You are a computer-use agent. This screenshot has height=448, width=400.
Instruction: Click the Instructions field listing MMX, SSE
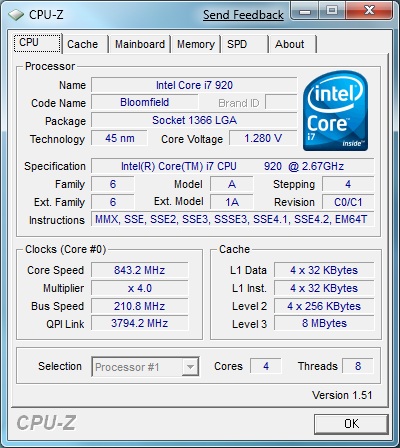tap(233, 219)
